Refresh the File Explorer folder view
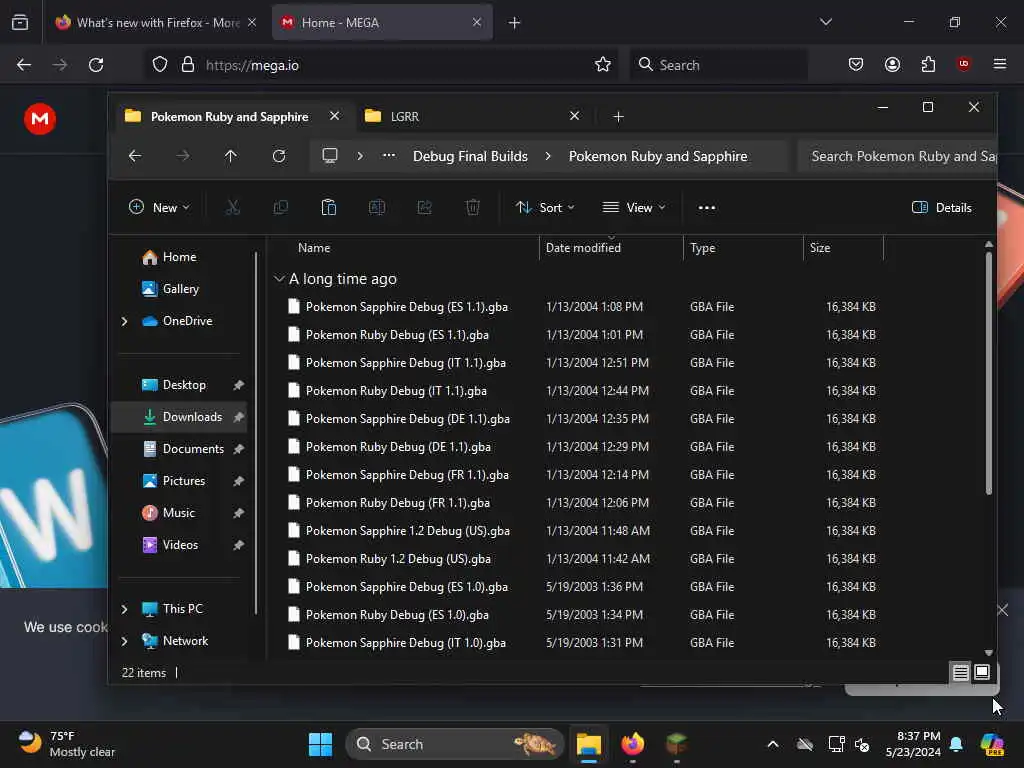1024x768 pixels. pos(279,156)
